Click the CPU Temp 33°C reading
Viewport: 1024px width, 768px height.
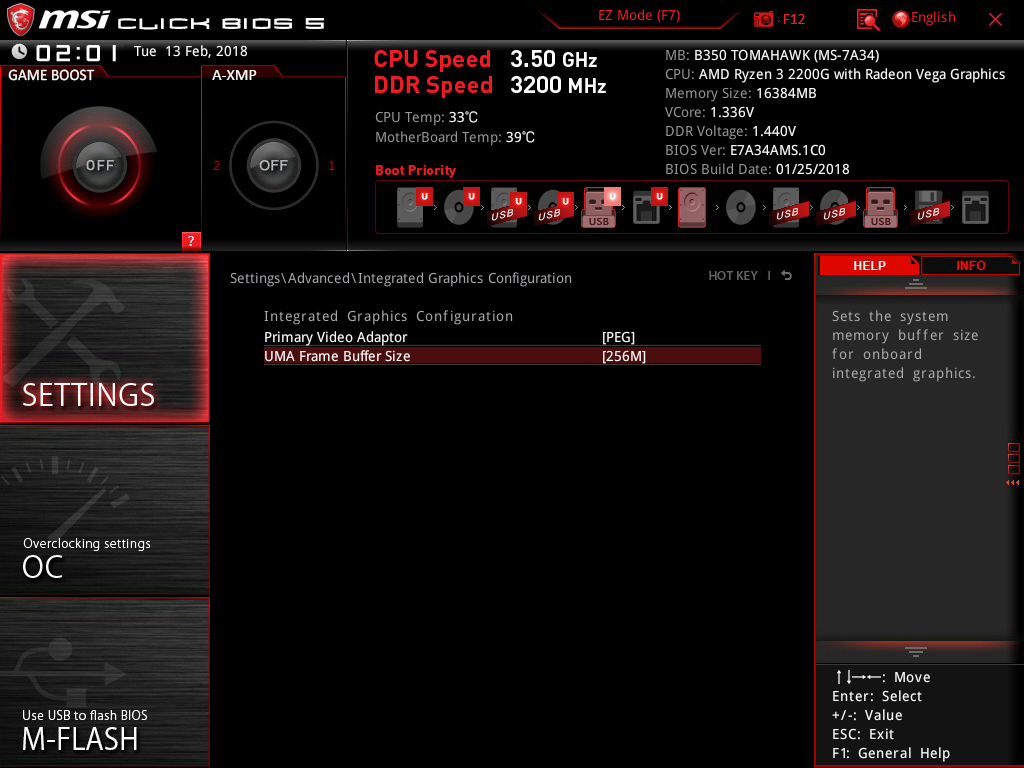point(426,118)
